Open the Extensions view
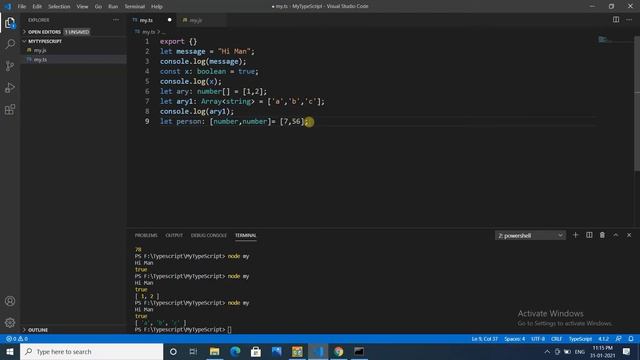The height and width of the screenshot is (360, 640). (x=10, y=109)
